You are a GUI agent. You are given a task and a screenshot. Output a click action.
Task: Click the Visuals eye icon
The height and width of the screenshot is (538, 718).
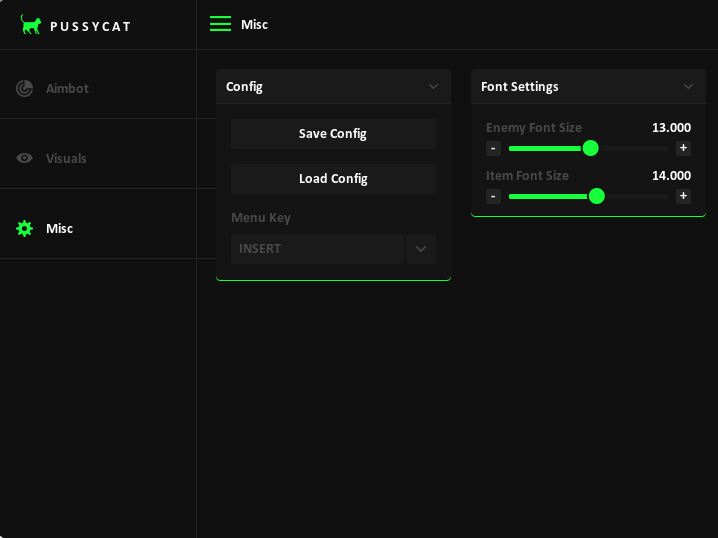(25, 159)
